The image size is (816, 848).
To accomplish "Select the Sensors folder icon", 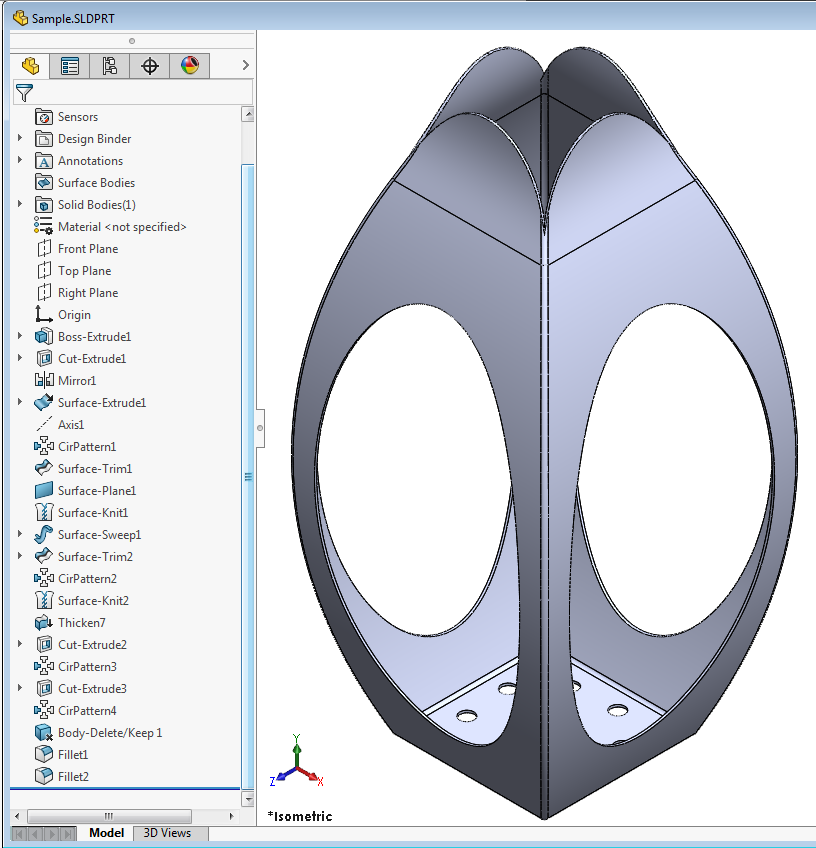I will (x=44, y=116).
